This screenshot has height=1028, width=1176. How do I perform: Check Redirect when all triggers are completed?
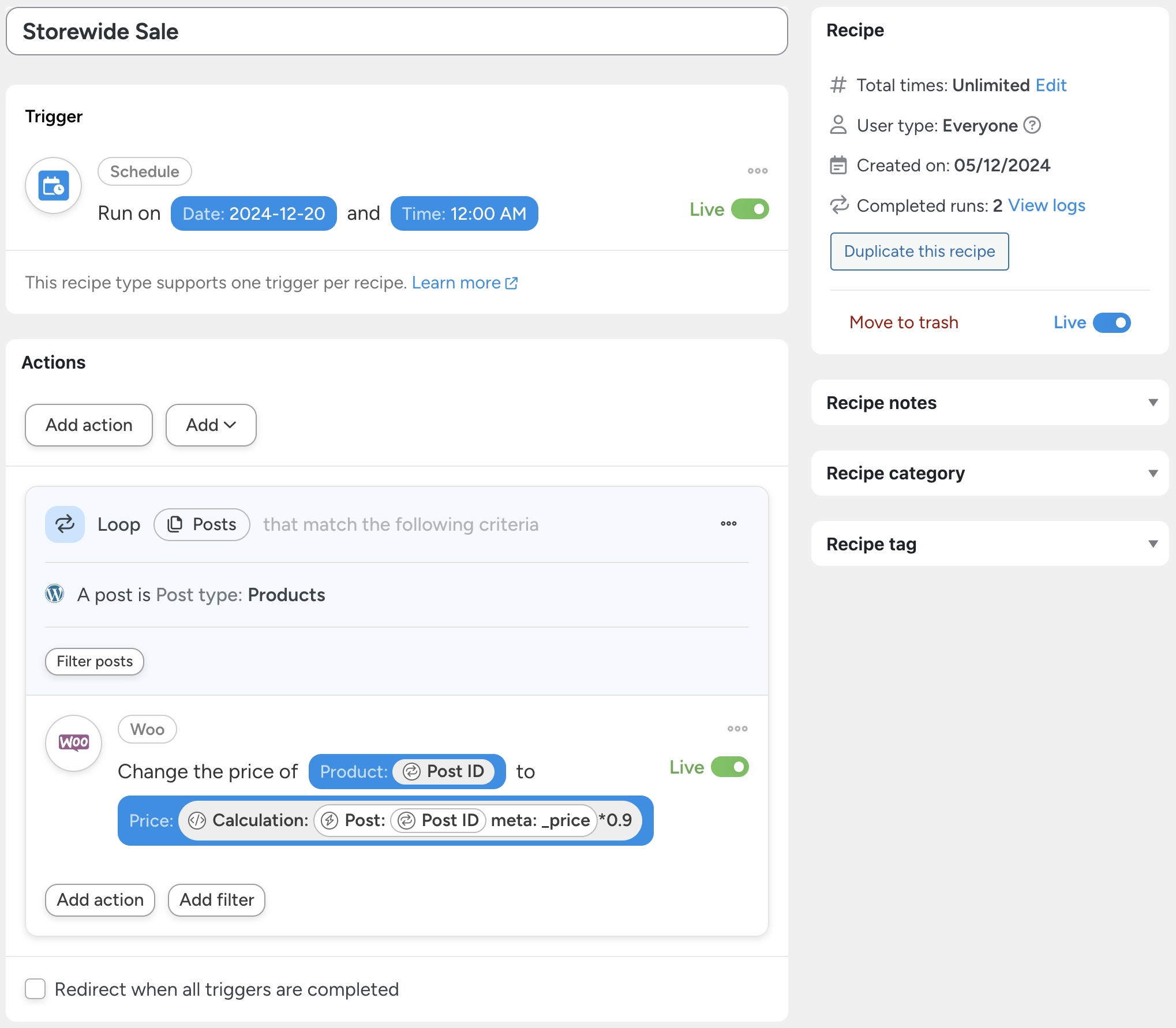pos(35,989)
